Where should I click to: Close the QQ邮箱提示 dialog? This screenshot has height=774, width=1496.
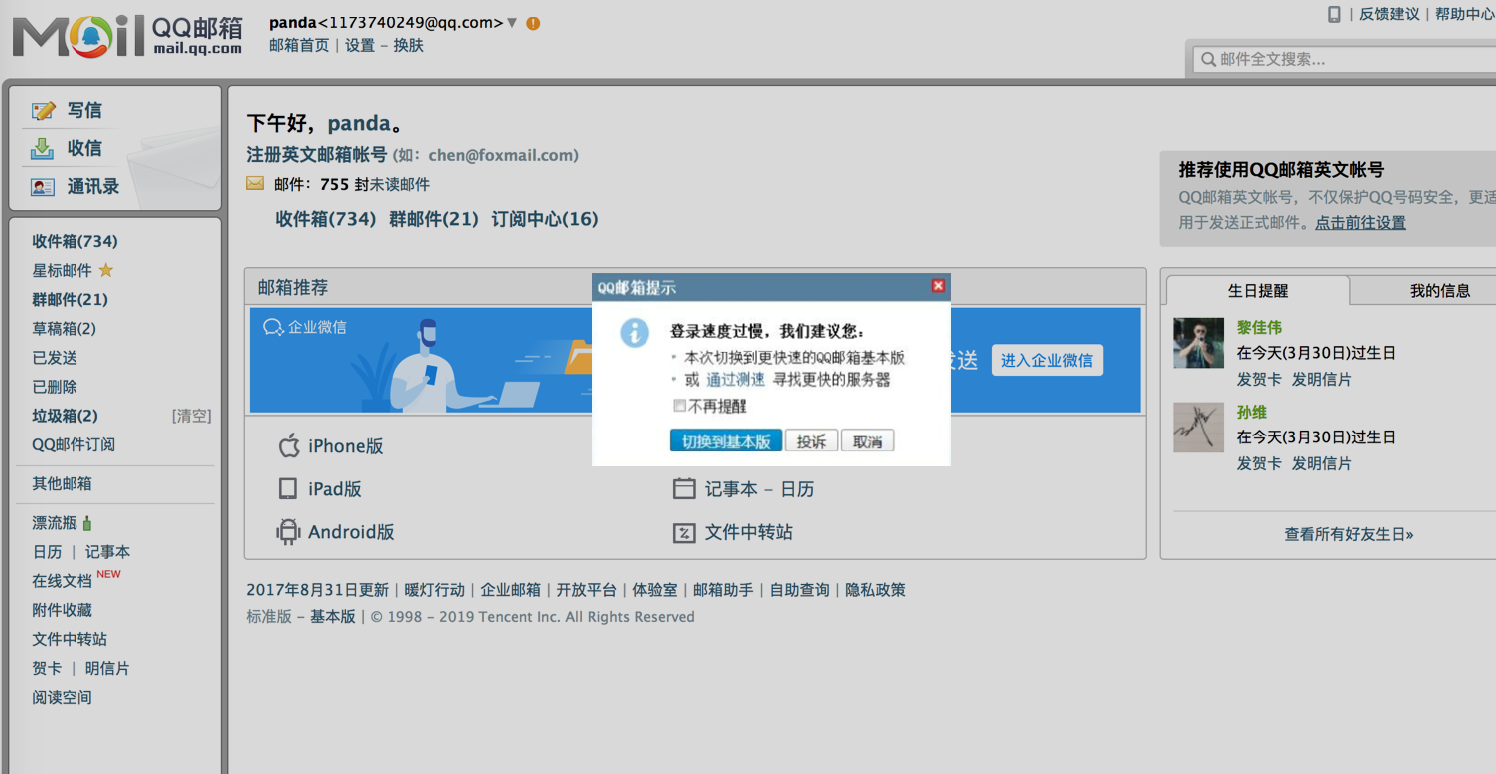coord(938,286)
